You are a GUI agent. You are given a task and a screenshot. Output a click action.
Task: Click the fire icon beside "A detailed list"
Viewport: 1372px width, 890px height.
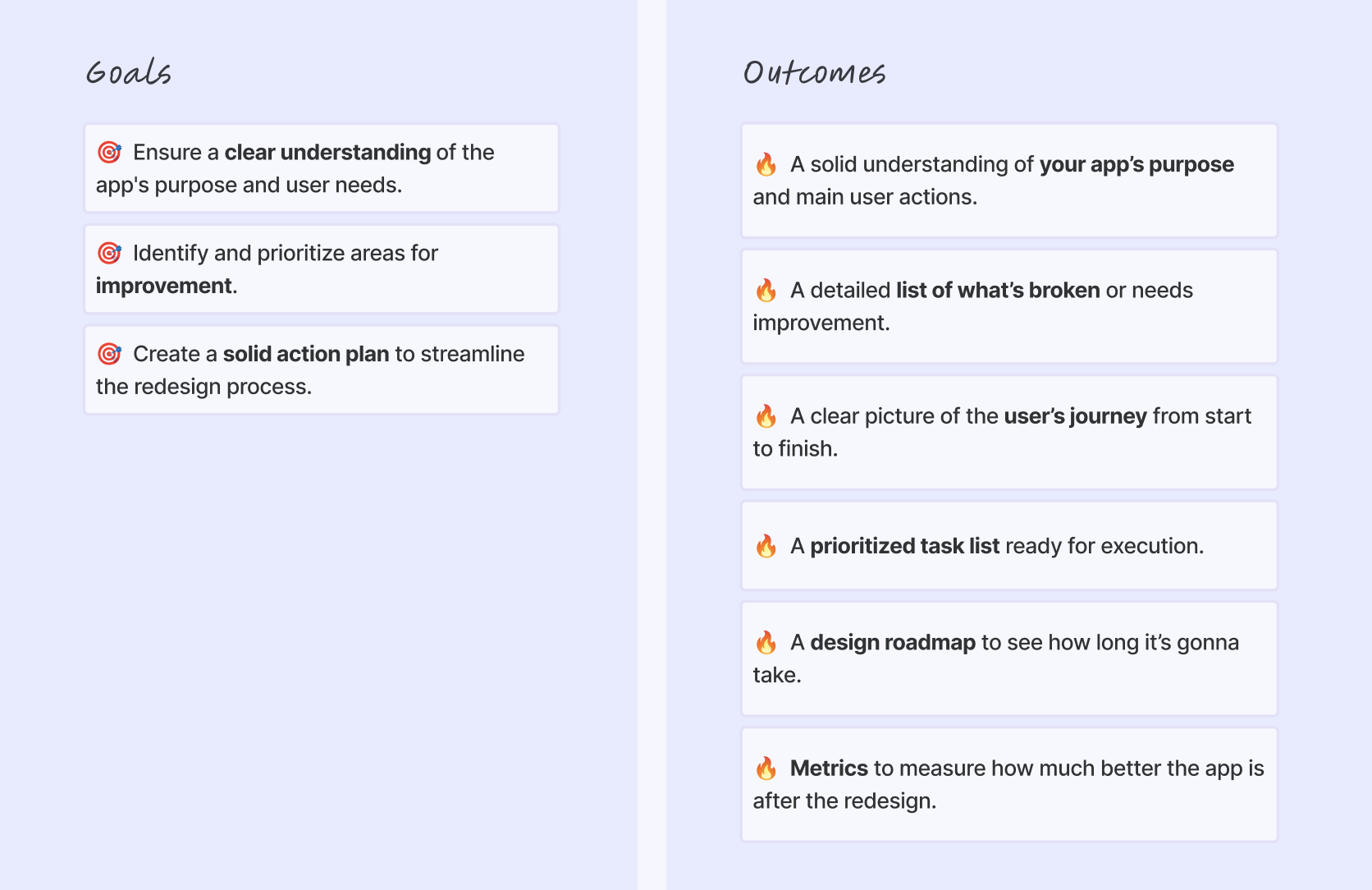point(766,290)
